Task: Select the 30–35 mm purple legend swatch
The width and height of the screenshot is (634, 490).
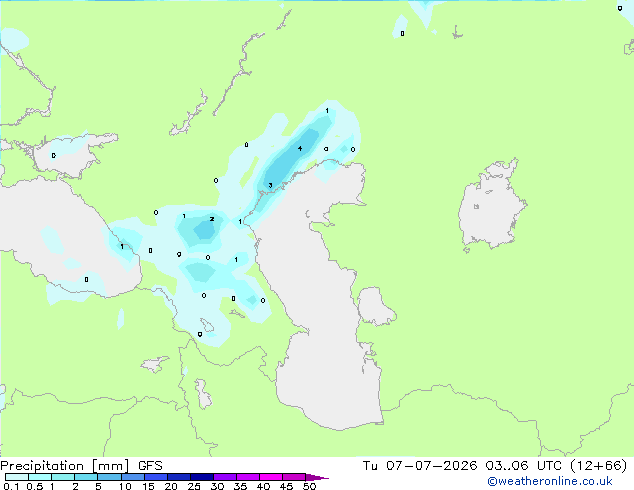Action: (x=225, y=477)
